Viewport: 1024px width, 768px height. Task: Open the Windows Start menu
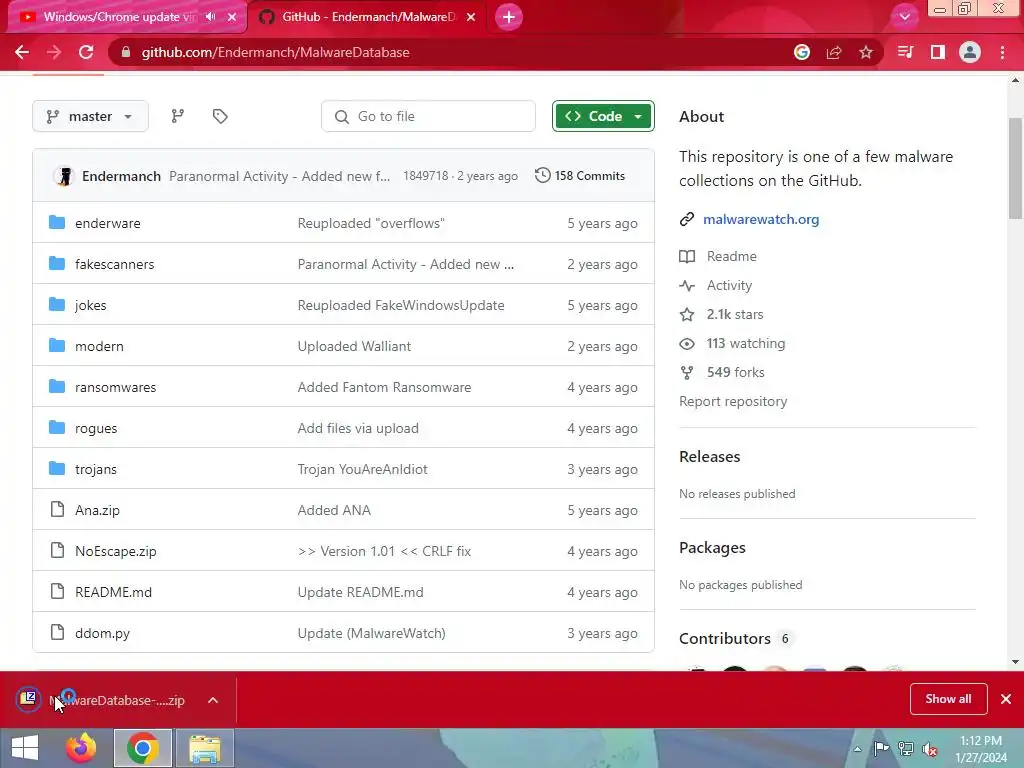(25, 748)
